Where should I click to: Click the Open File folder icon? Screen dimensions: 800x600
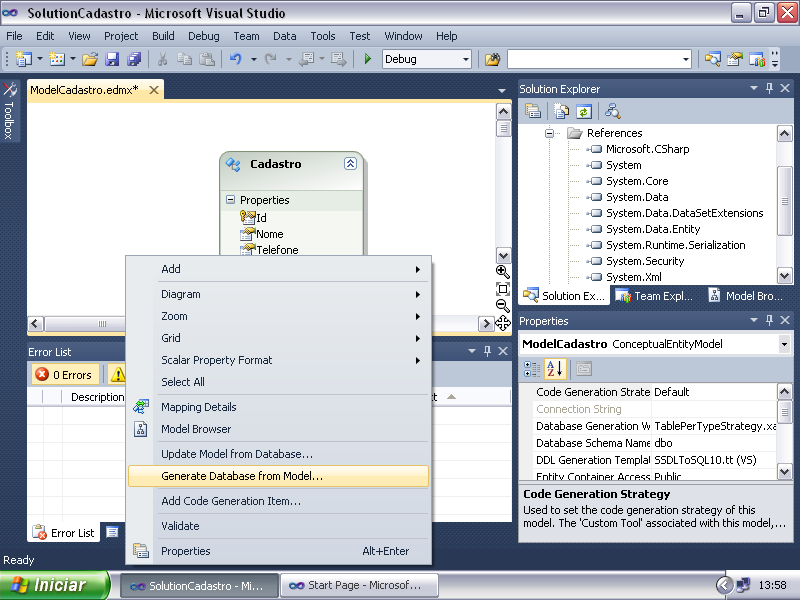click(90, 59)
